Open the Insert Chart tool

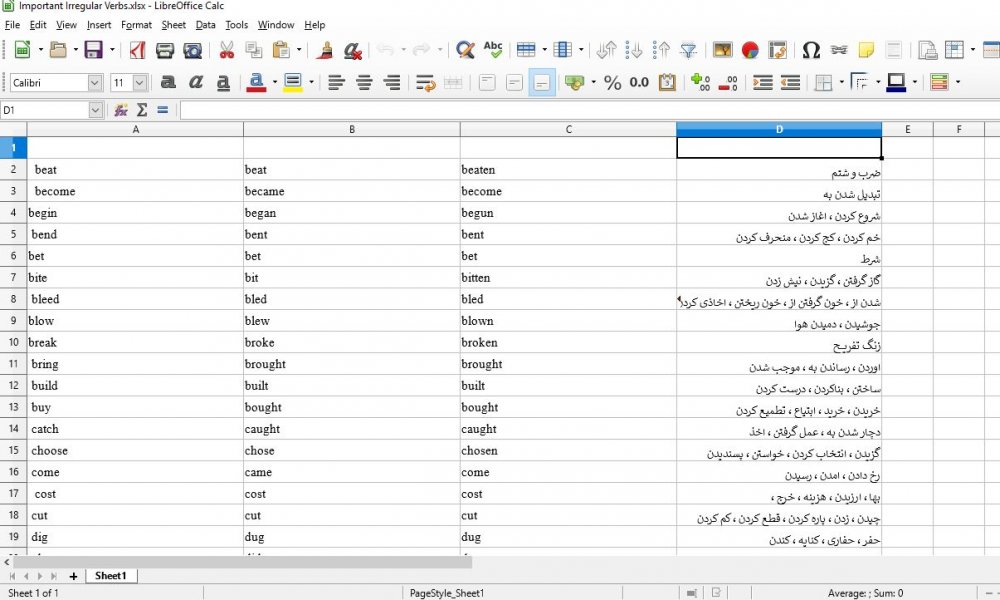pyautogui.click(x=750, y=50)
